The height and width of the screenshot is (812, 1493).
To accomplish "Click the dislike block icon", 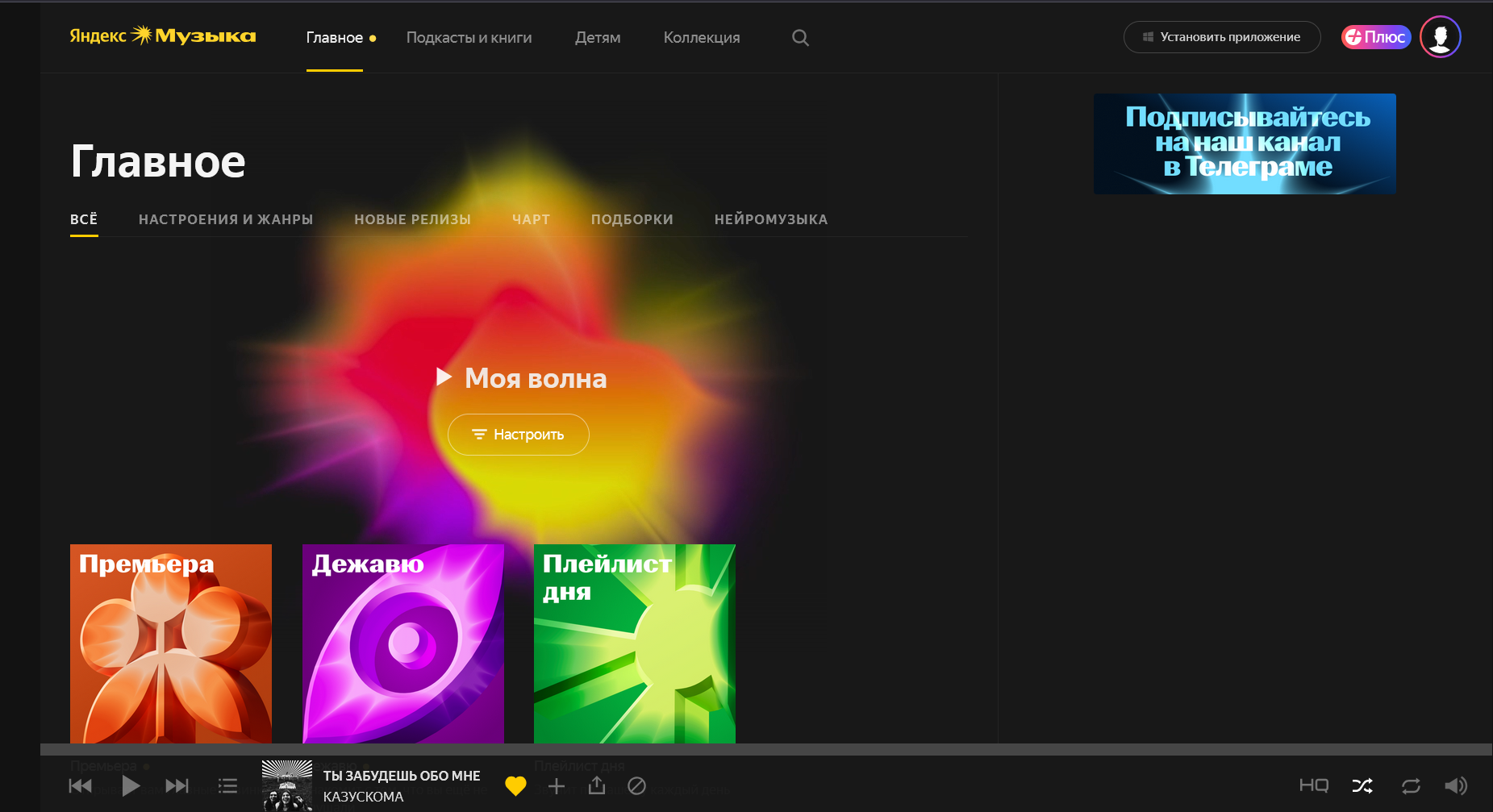I will coord(637,785).
